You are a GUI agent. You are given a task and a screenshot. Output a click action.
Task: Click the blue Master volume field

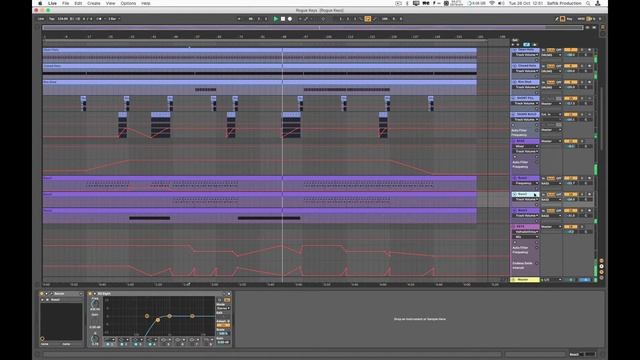585,280
